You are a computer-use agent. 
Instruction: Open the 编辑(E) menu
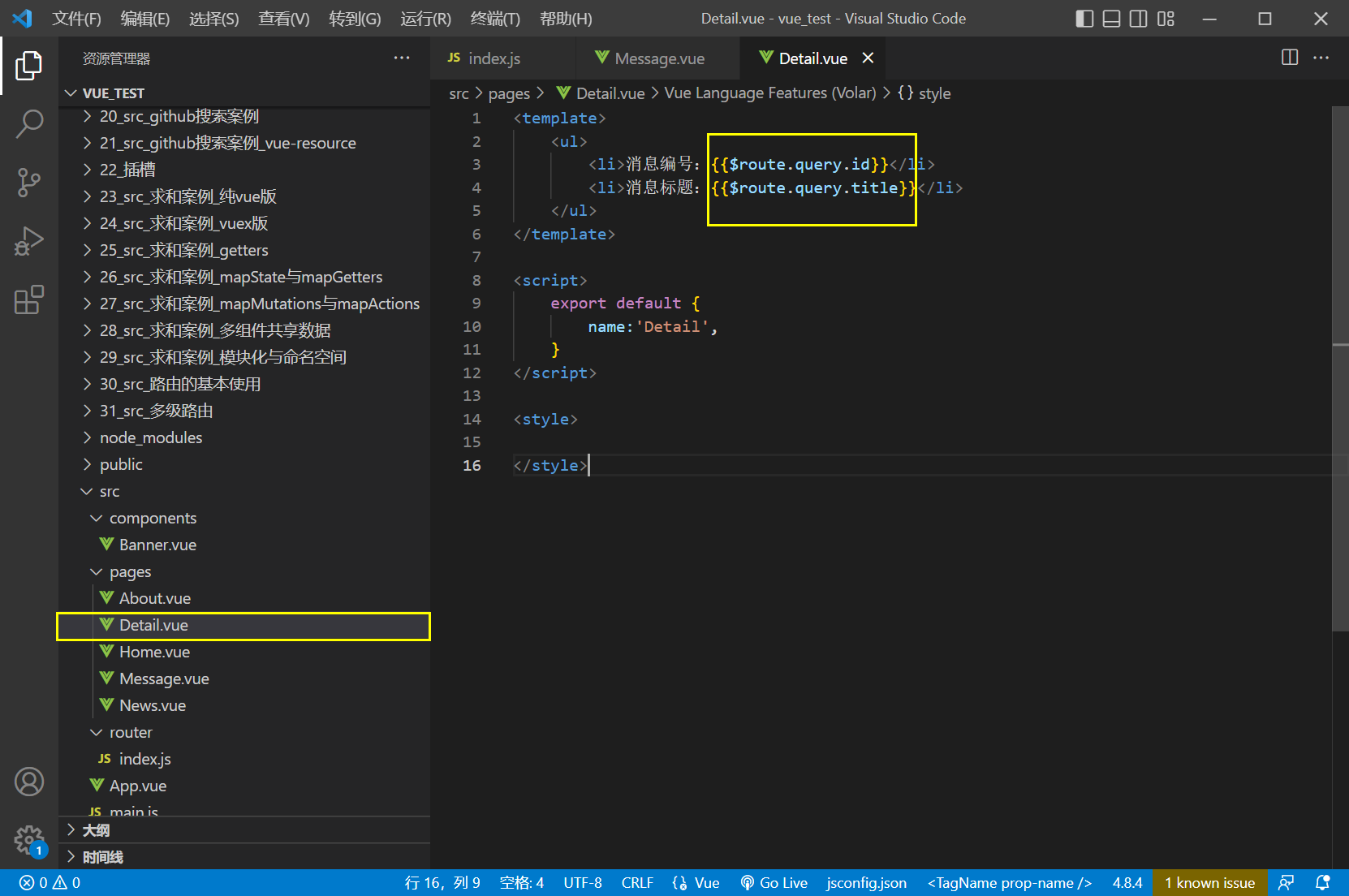(144, 19)
